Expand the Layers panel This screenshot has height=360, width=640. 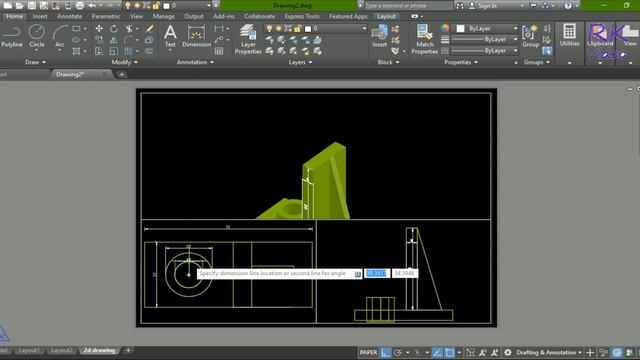300,62
